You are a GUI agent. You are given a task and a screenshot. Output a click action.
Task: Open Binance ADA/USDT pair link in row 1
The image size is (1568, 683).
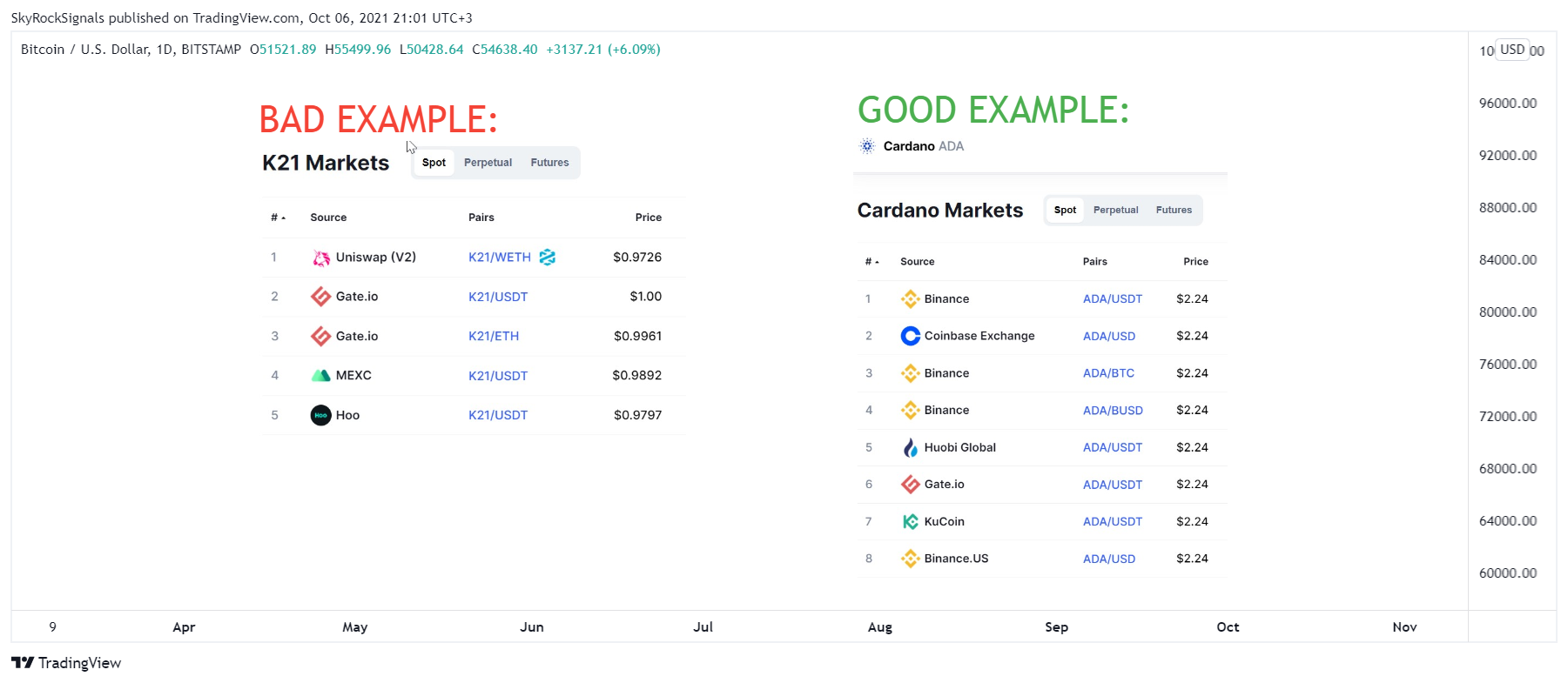(x=1113, y=299)
